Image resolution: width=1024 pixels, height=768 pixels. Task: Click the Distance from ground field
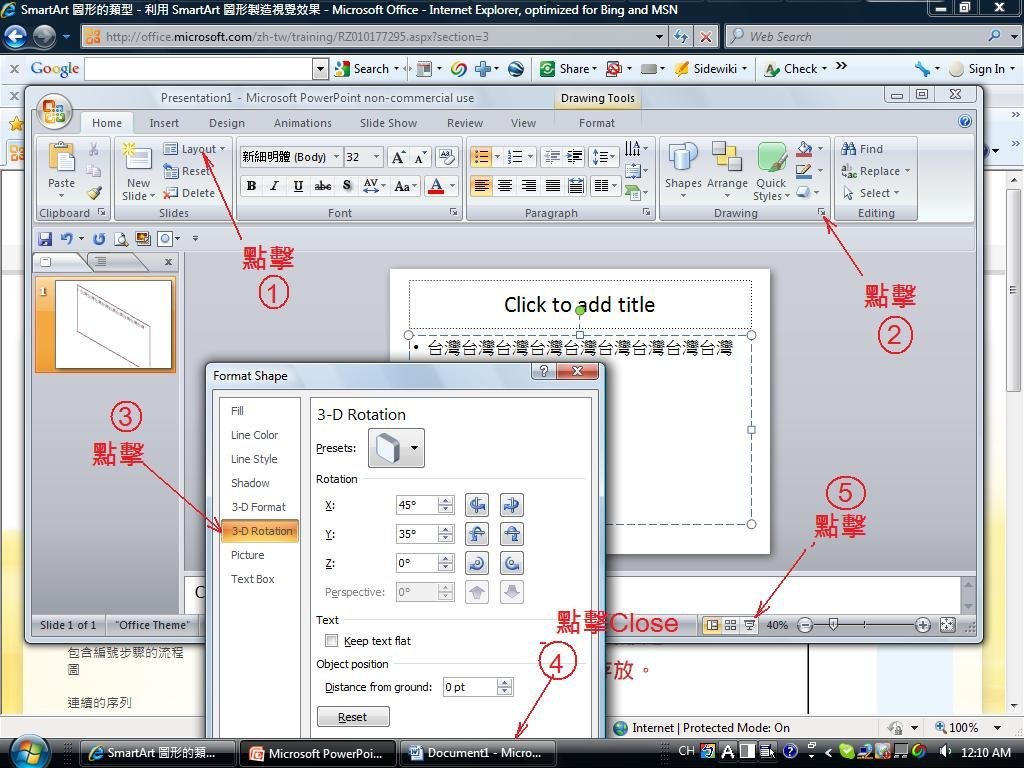pos(470,687)
